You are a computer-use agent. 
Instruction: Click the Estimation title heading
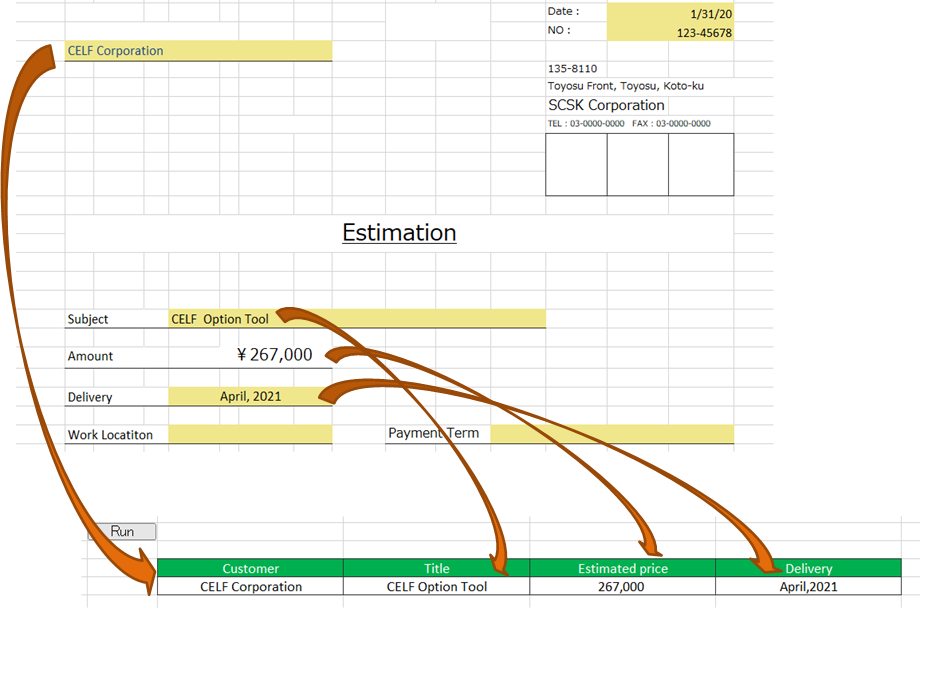399,233
